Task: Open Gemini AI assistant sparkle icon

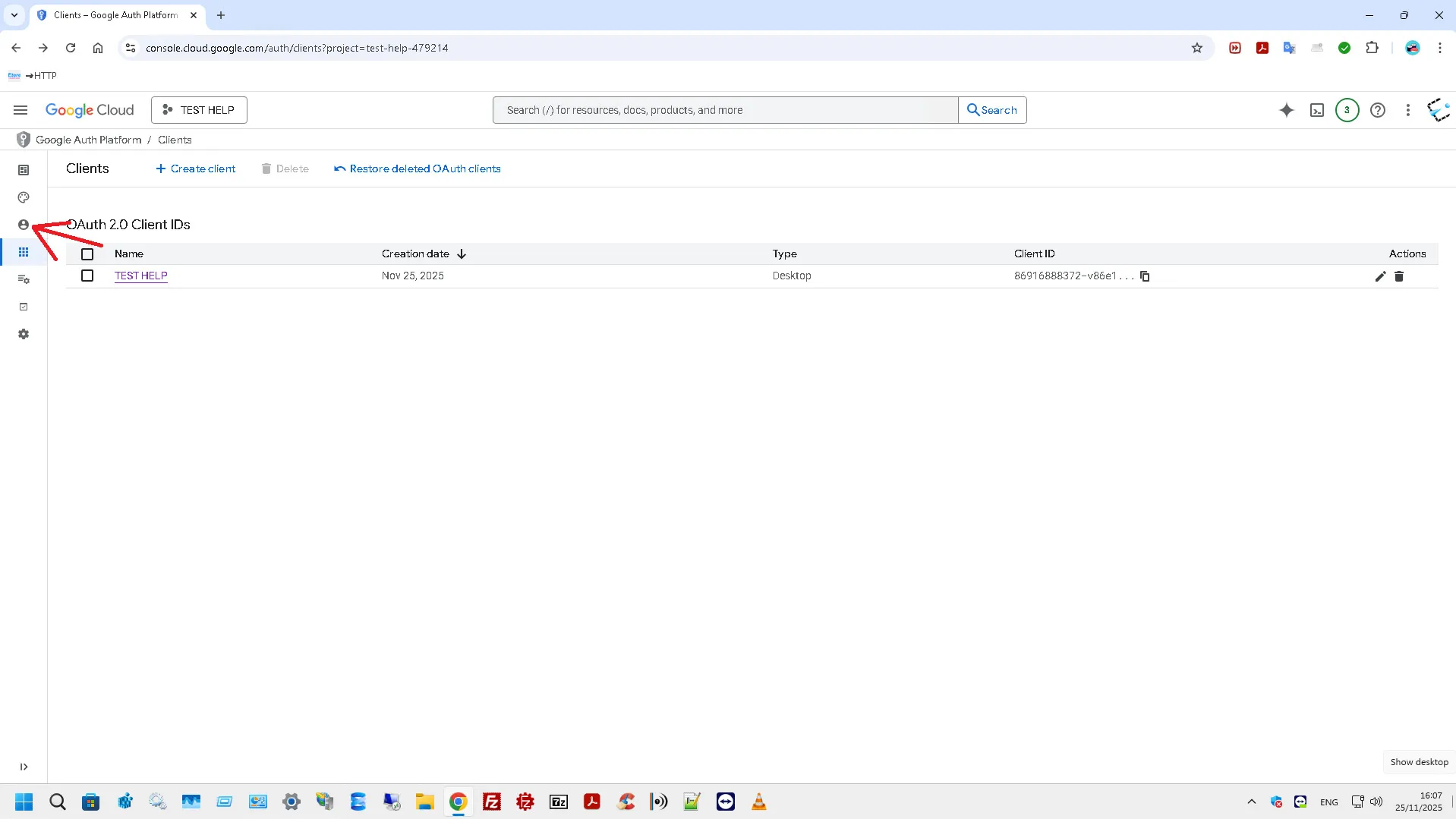Action: pyautogui.click(x=1286, y=110)
